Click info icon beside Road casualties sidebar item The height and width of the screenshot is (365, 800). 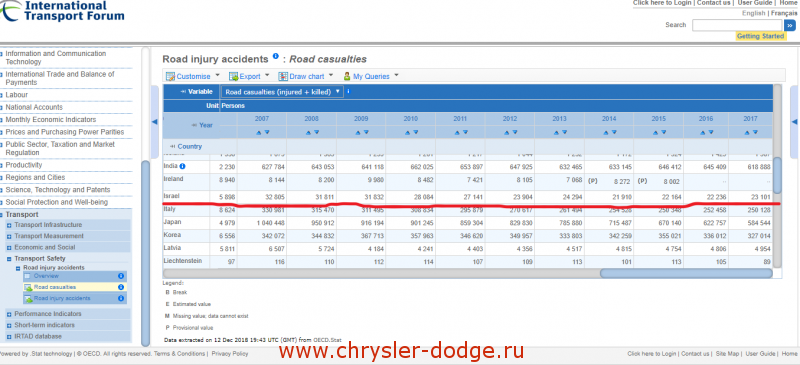coord(121,287)
